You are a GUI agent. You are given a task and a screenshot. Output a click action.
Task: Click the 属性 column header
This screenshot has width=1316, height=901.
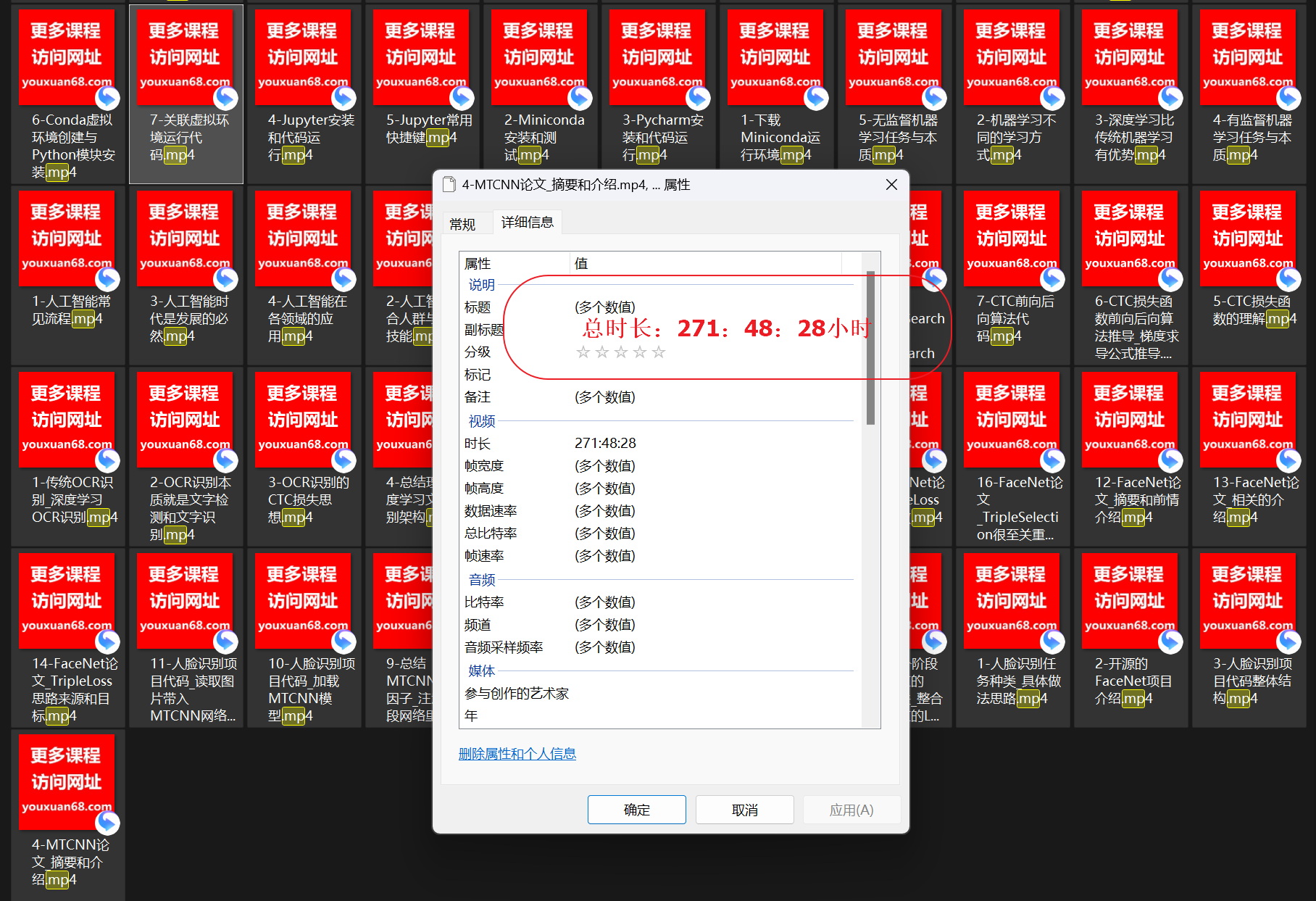click(x=515, y=263)
